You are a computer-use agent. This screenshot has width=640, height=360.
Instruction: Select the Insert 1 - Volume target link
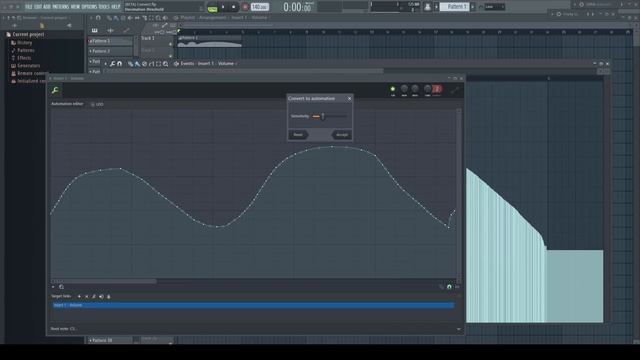253,305
